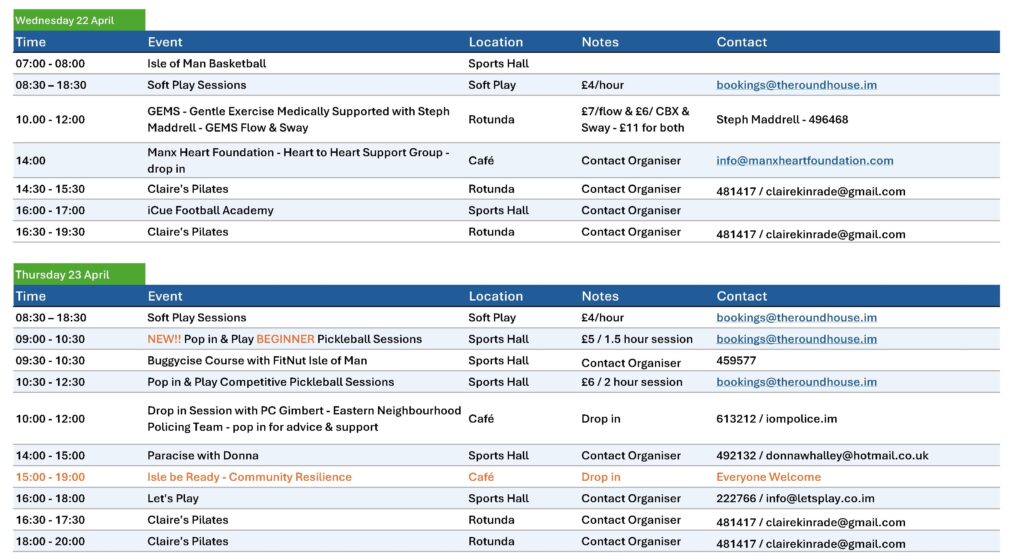
Task: Click the bookings email in Wednesday's Soft Play row
Action: (x=796, y=85)
